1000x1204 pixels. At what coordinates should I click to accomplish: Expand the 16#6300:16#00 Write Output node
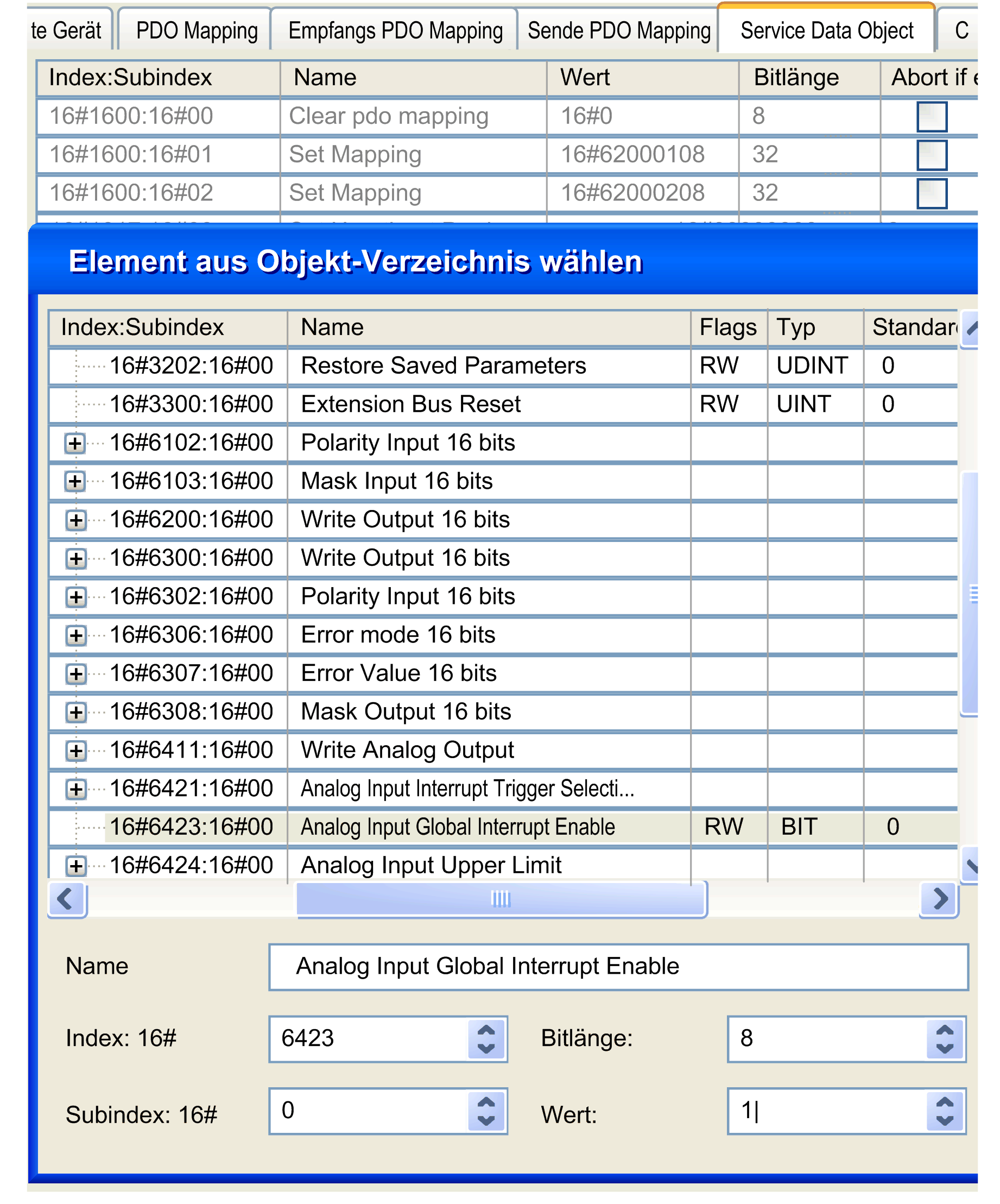75,558
